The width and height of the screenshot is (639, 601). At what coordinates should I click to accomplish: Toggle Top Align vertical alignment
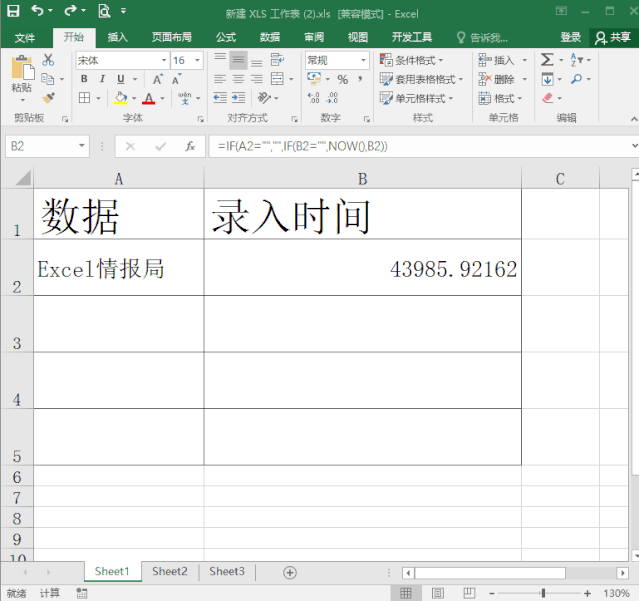point(220,60)
